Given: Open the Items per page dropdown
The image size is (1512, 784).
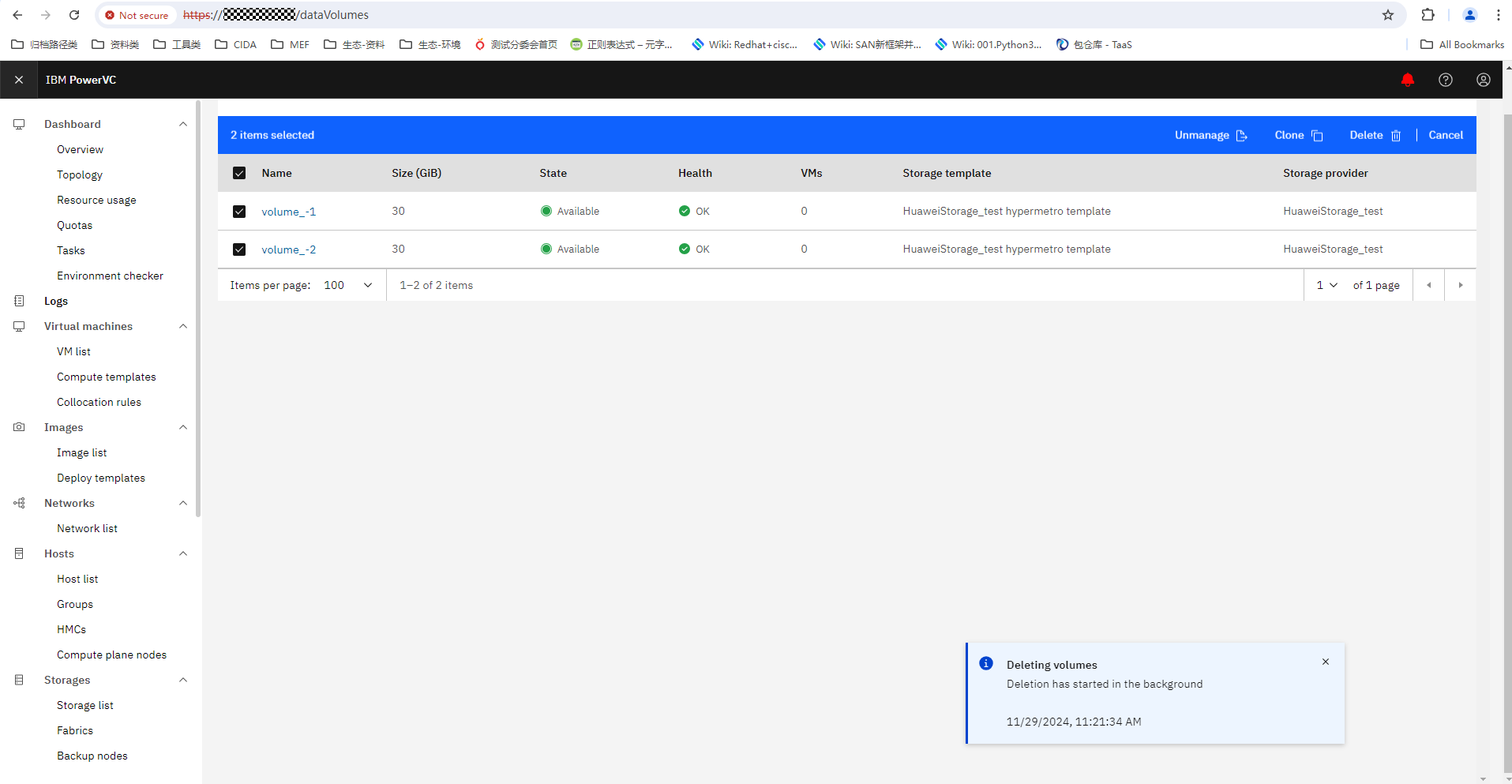Looking at the screenshot, I should click(x=348, y=285).
